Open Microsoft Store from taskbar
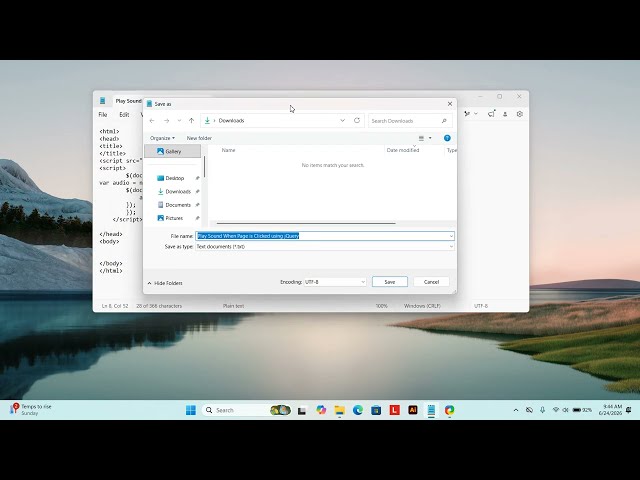The height and width of the screenshot is (480, 640). coord(376,410)
